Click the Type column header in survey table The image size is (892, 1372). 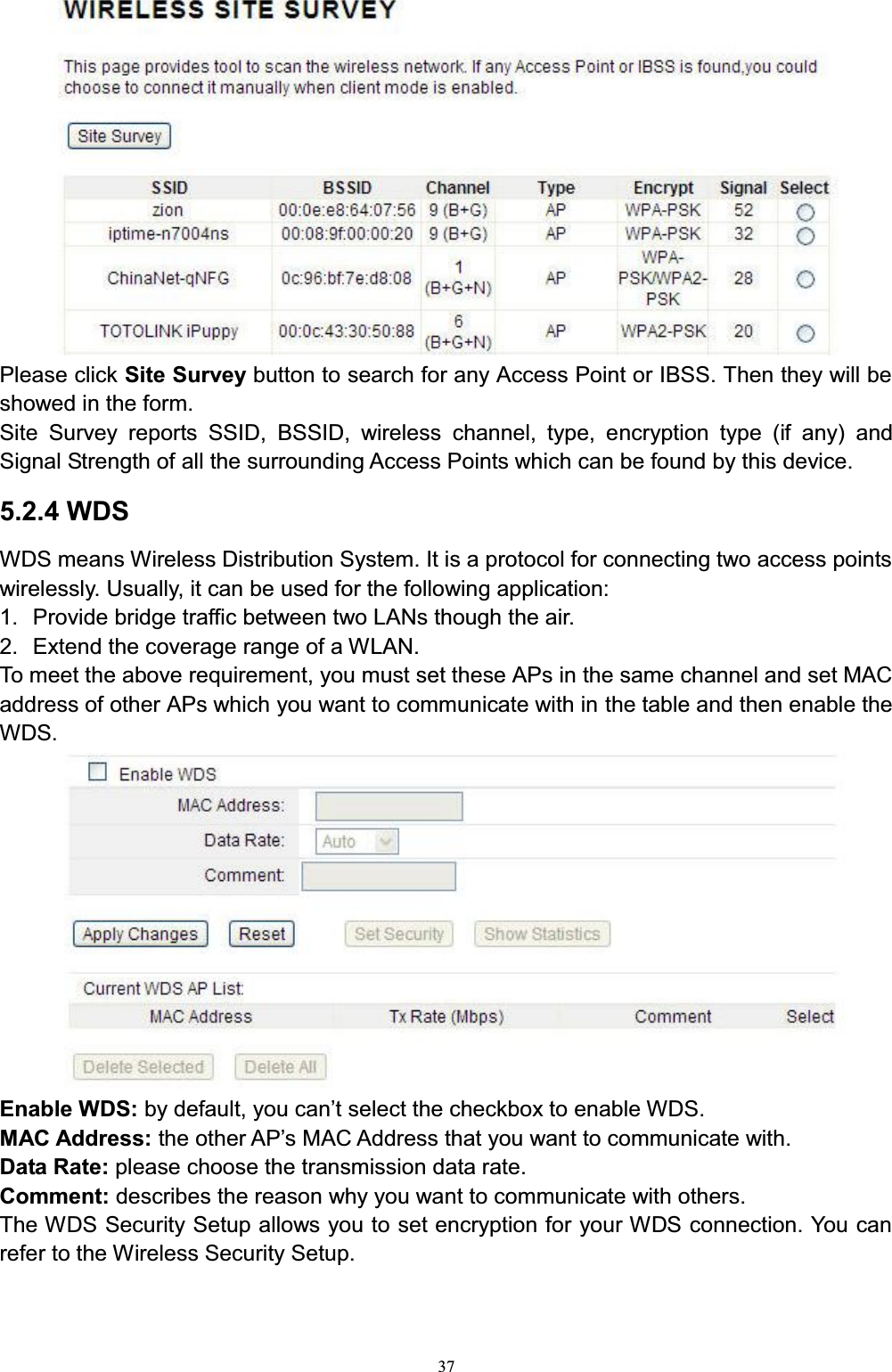pos(556,188)
